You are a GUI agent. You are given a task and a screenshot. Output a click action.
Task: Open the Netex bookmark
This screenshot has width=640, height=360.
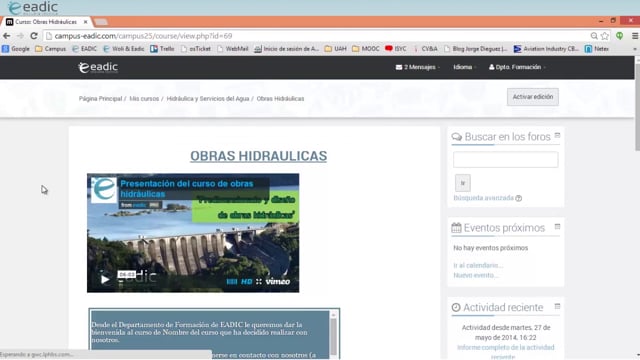click(x=597, y=49)
